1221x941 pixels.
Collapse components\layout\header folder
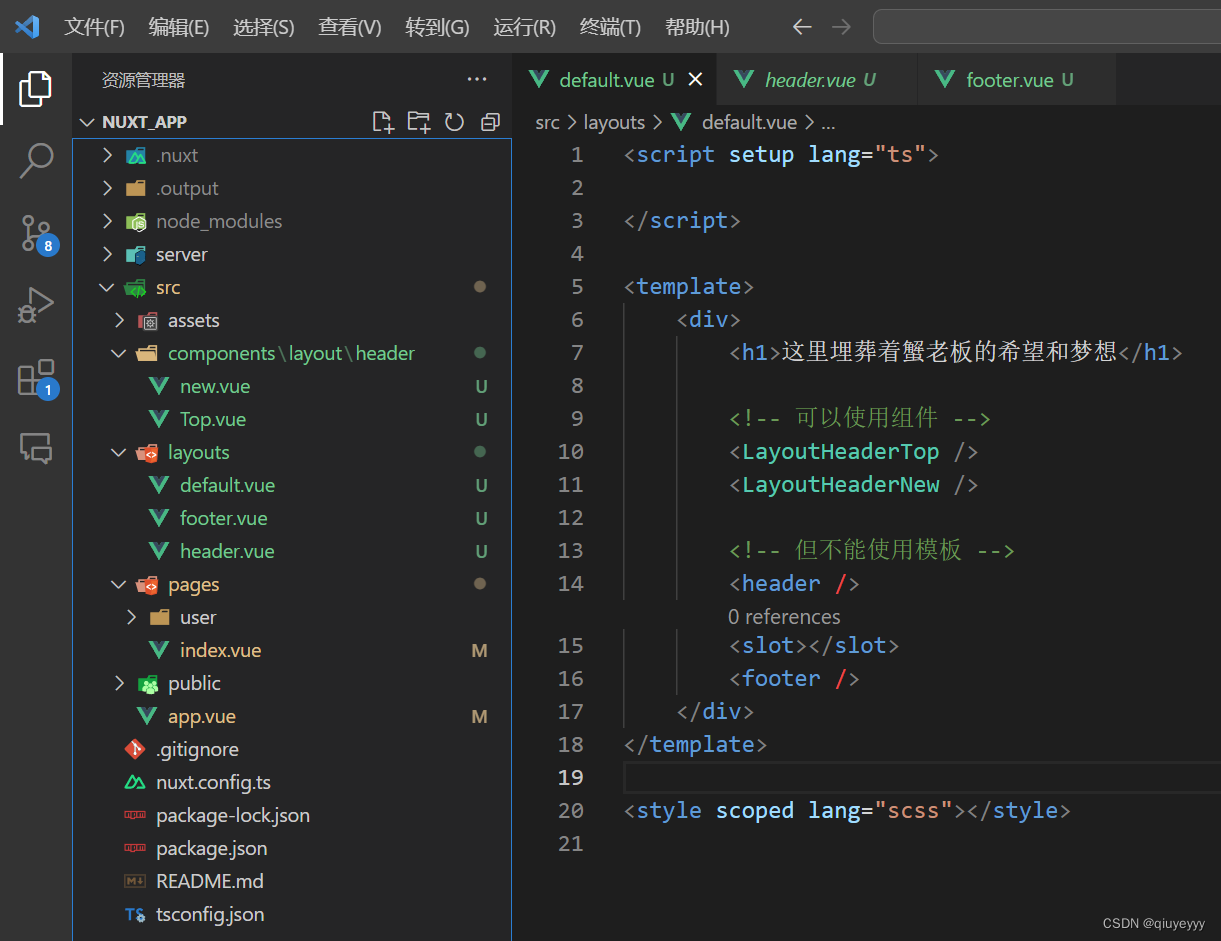pos(120,354)
